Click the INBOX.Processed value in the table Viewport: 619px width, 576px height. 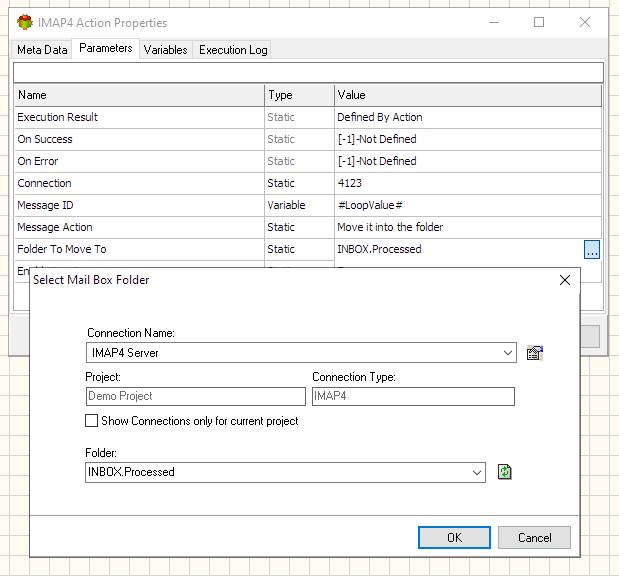(x=379, y=250)
